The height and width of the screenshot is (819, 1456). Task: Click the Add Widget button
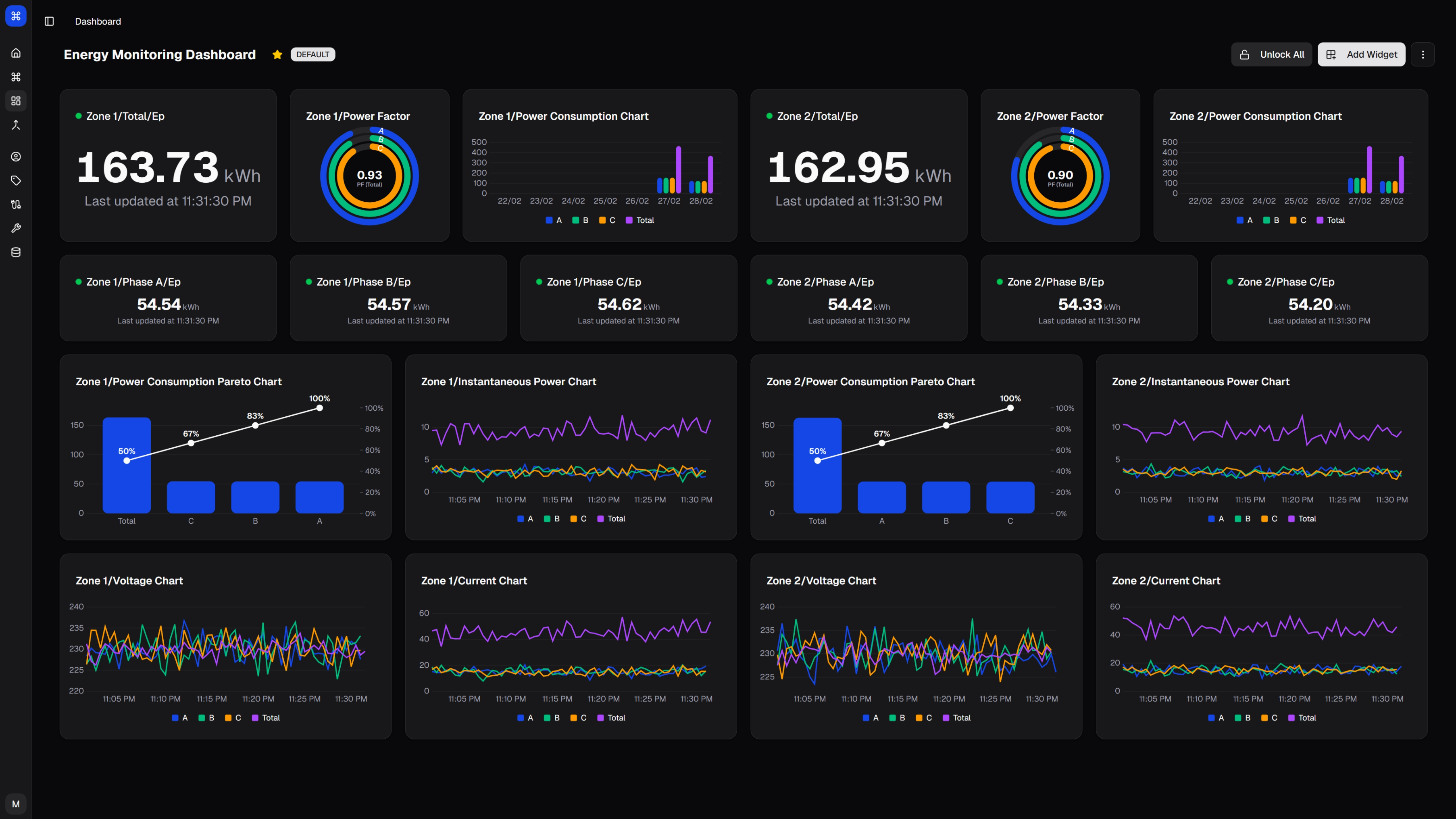1361,54
